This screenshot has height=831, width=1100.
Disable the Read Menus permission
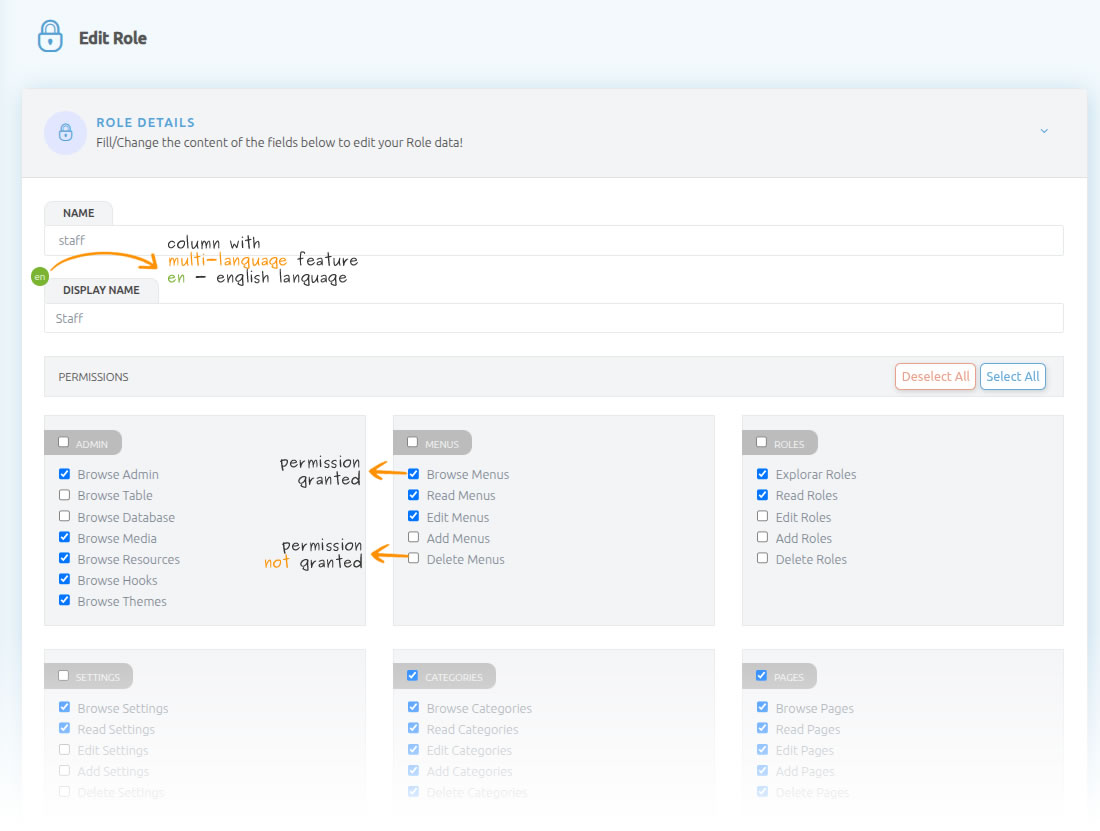pos(414,495)
